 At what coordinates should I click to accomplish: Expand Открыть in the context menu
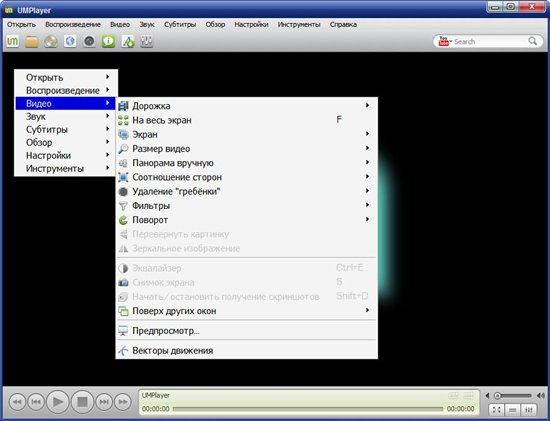coord(66,77)
